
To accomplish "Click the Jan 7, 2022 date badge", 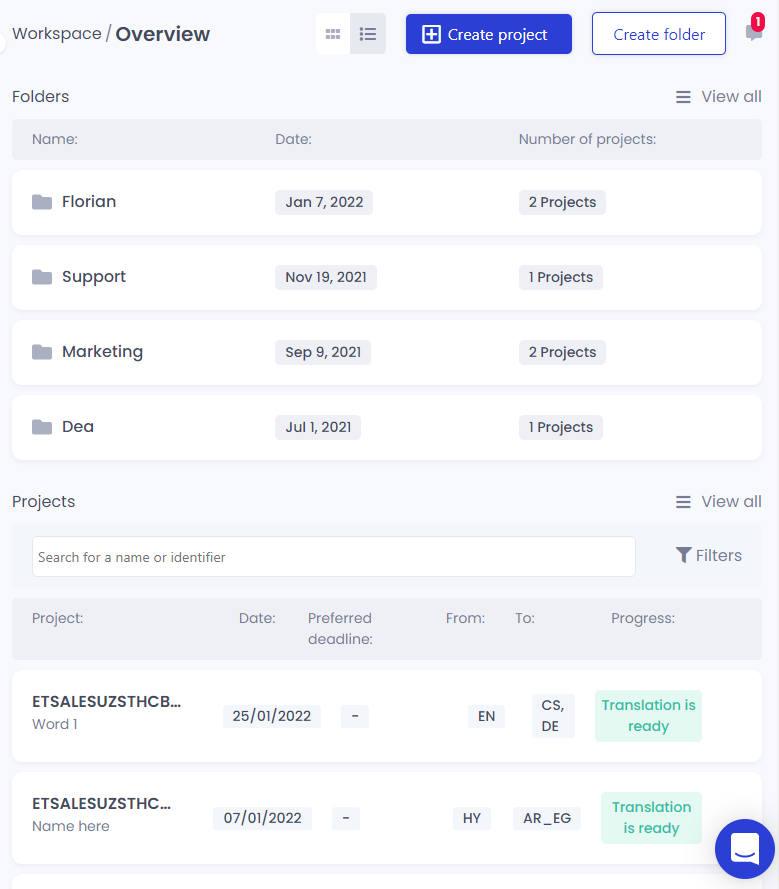I will point(324,202).
